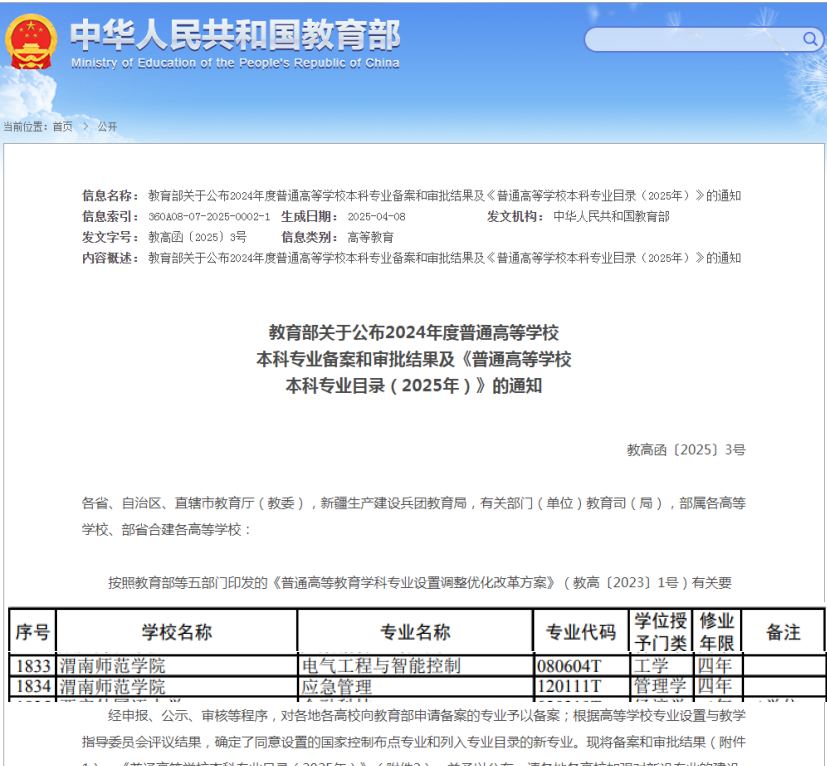The height and width of the screenshot is (766, 827).
Task: Open the 首页 breadcrumb link
Action: pyautogui.click(x=62, y=127)
